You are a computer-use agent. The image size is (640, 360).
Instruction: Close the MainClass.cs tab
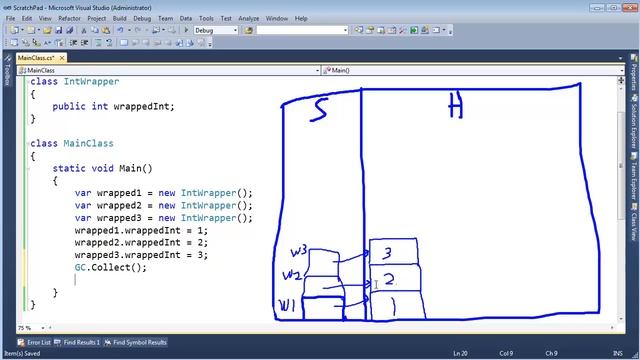62,58
